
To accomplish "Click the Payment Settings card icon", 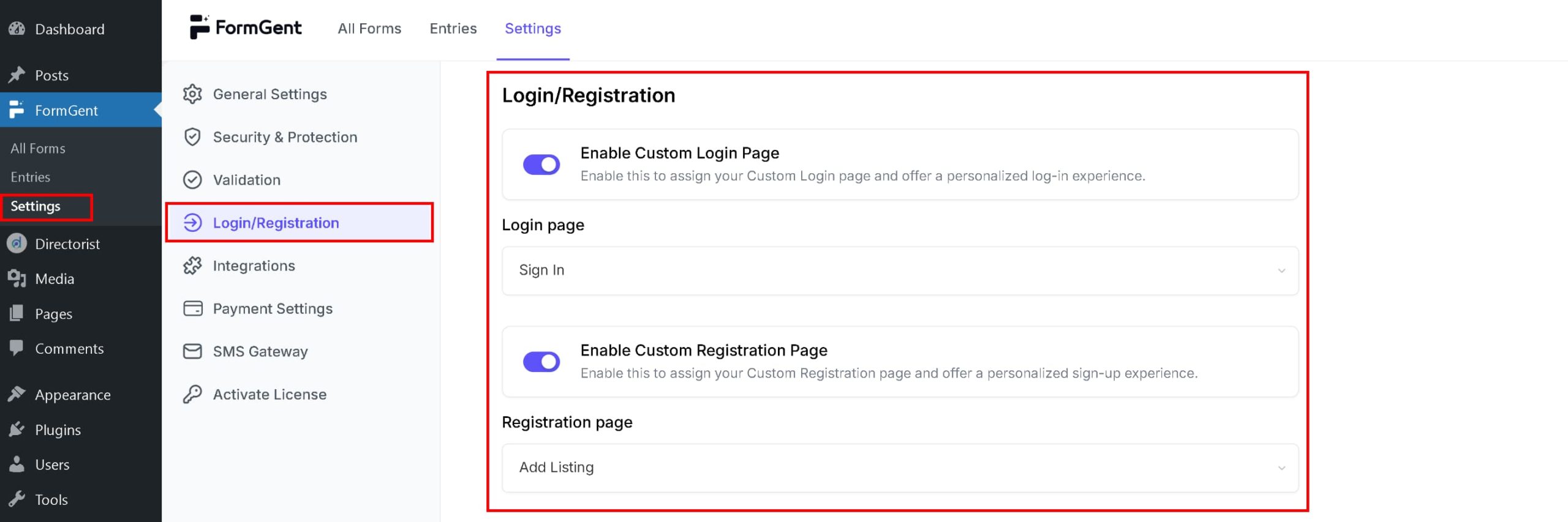I will coord(192,308).
